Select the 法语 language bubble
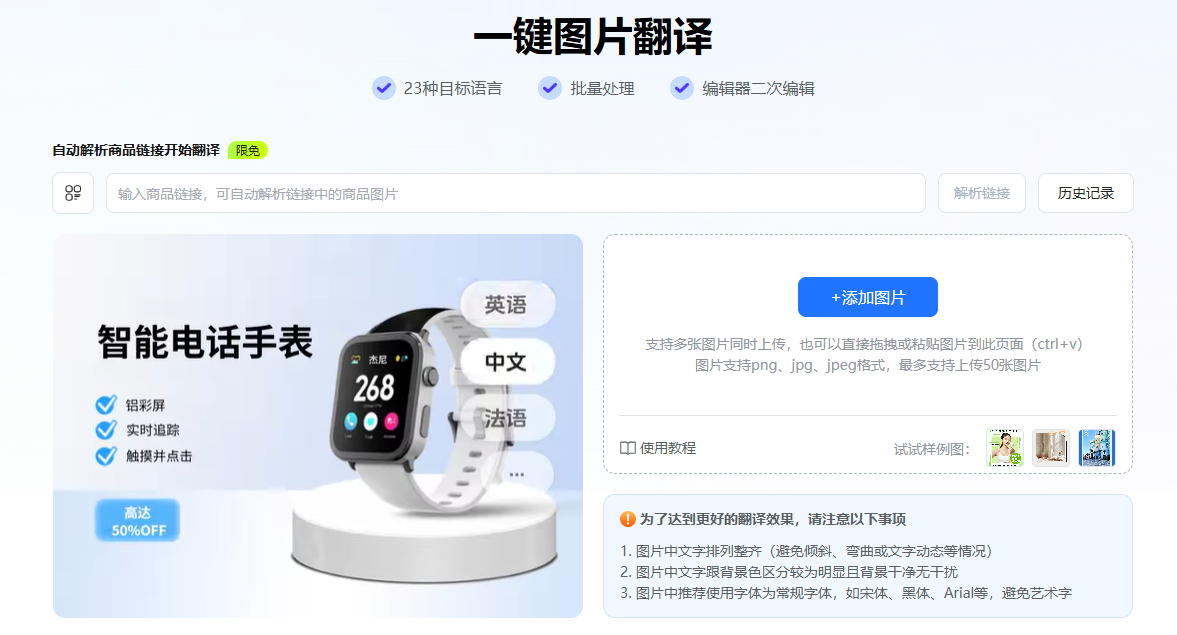Image resolution: width=1177 pixels, height=635 pixels. 507,418
